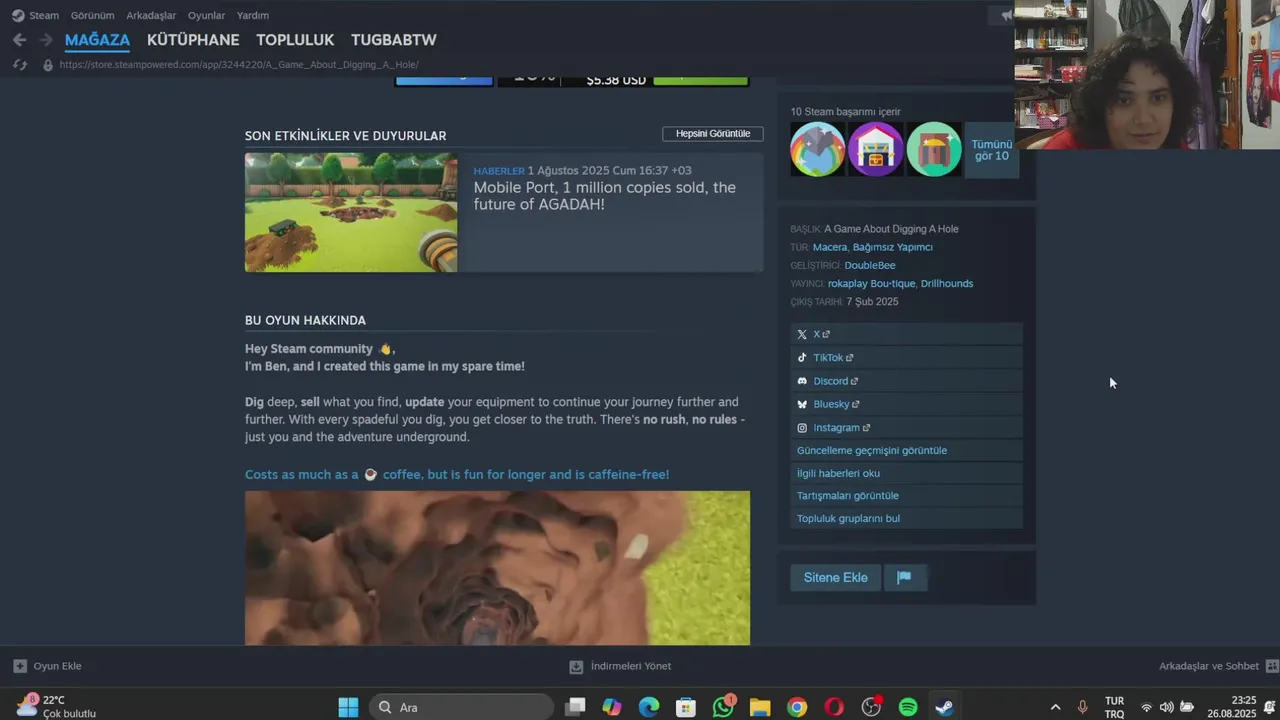Open Microsoft Edge from the taskbar
This screenshot has height=720, width=1280.
tap(649, 707)
